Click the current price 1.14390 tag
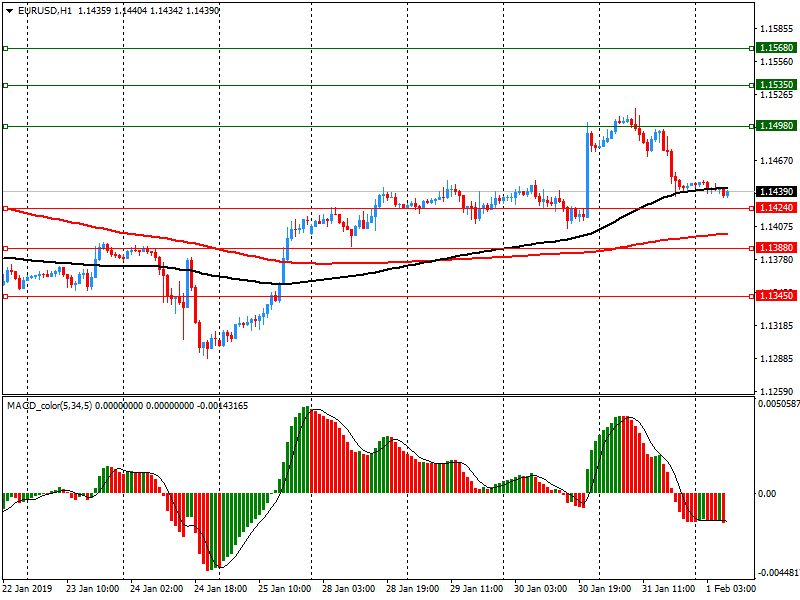 (x=776, y=191)
